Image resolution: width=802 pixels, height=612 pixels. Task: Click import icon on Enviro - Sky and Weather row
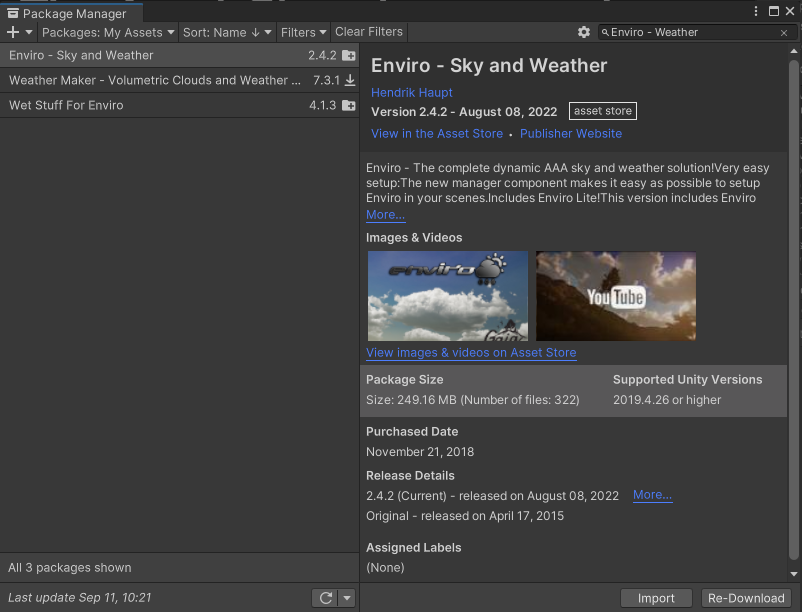349,55
